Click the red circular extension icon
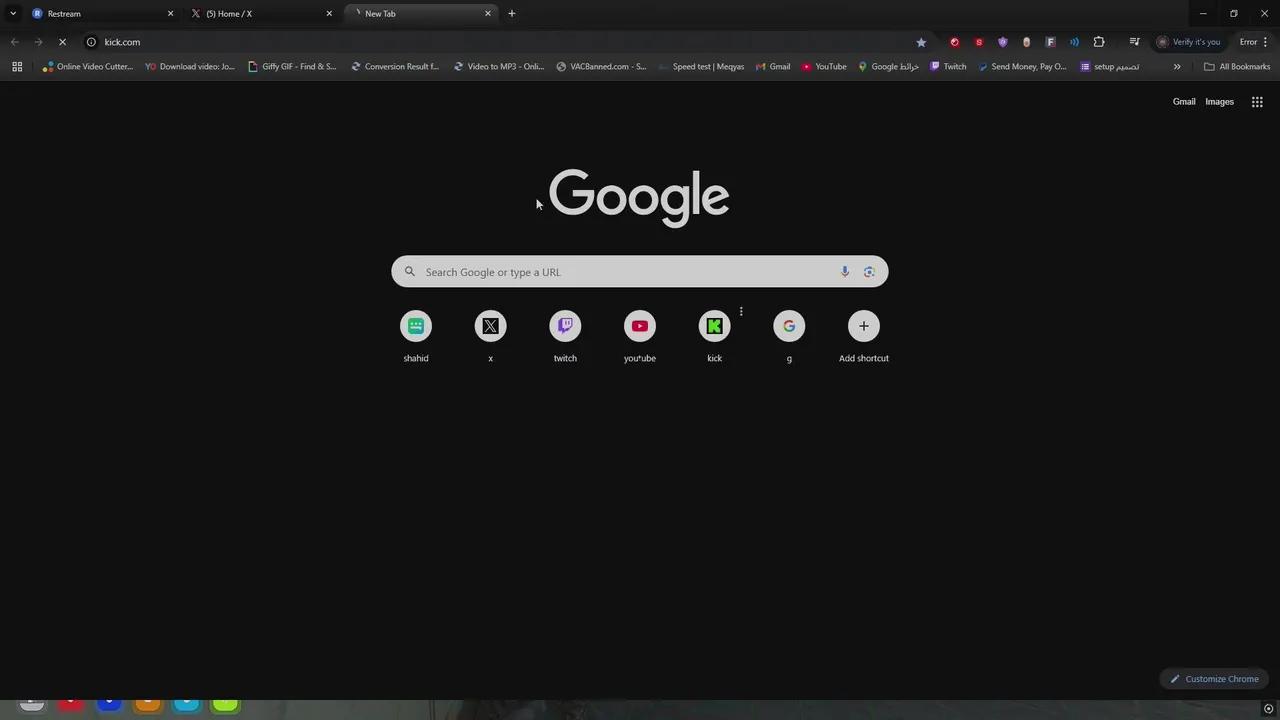The image size is (1280, 720). point(954,42)
